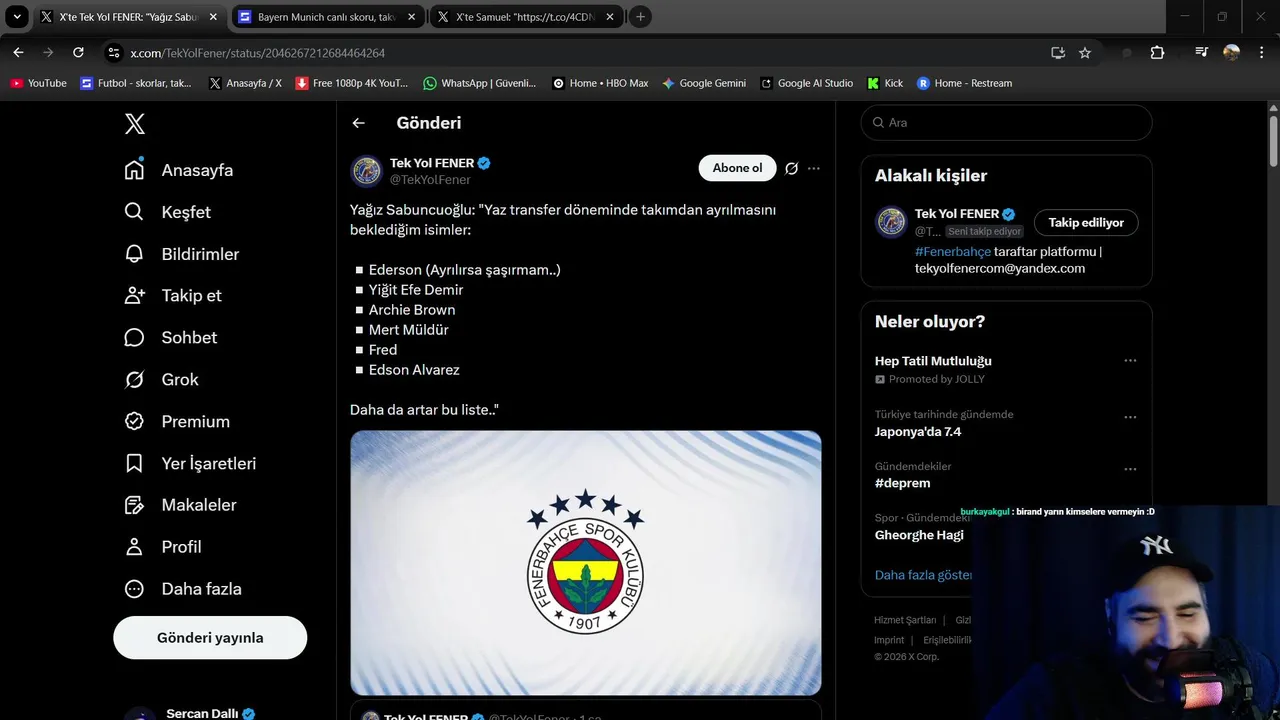1280x720 pixels.
Task: Click the Abone ol button
Action: click(x=737, y=168)
